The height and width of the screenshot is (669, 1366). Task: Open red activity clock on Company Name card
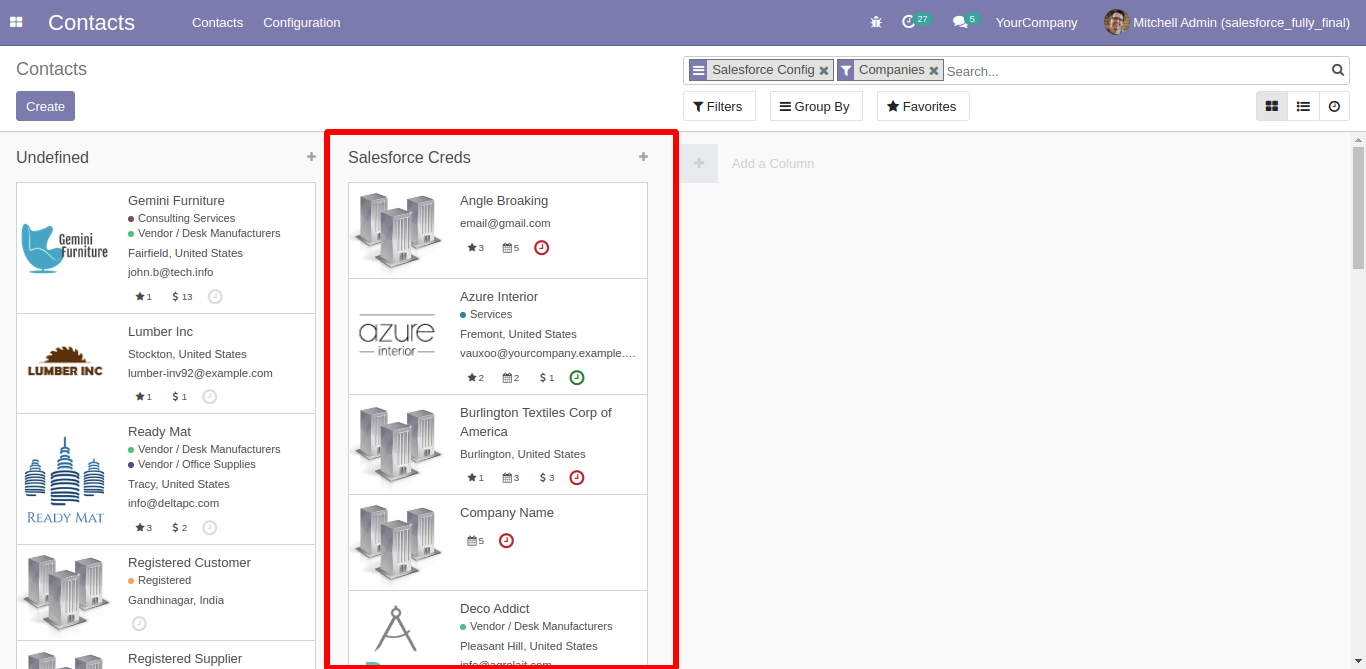click(x=506, y=540)
